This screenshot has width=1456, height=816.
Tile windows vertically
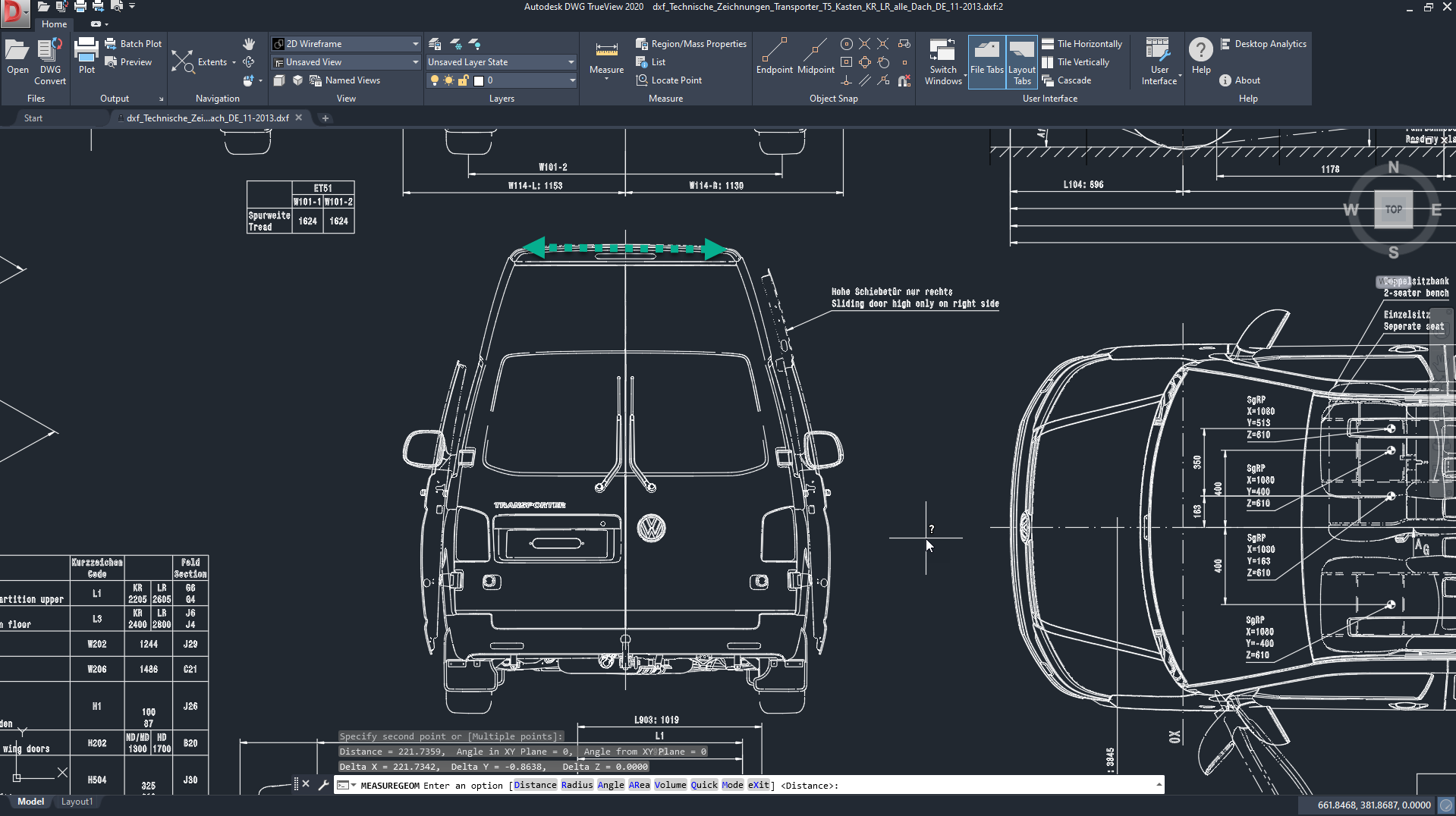[x=1075, y=62]
